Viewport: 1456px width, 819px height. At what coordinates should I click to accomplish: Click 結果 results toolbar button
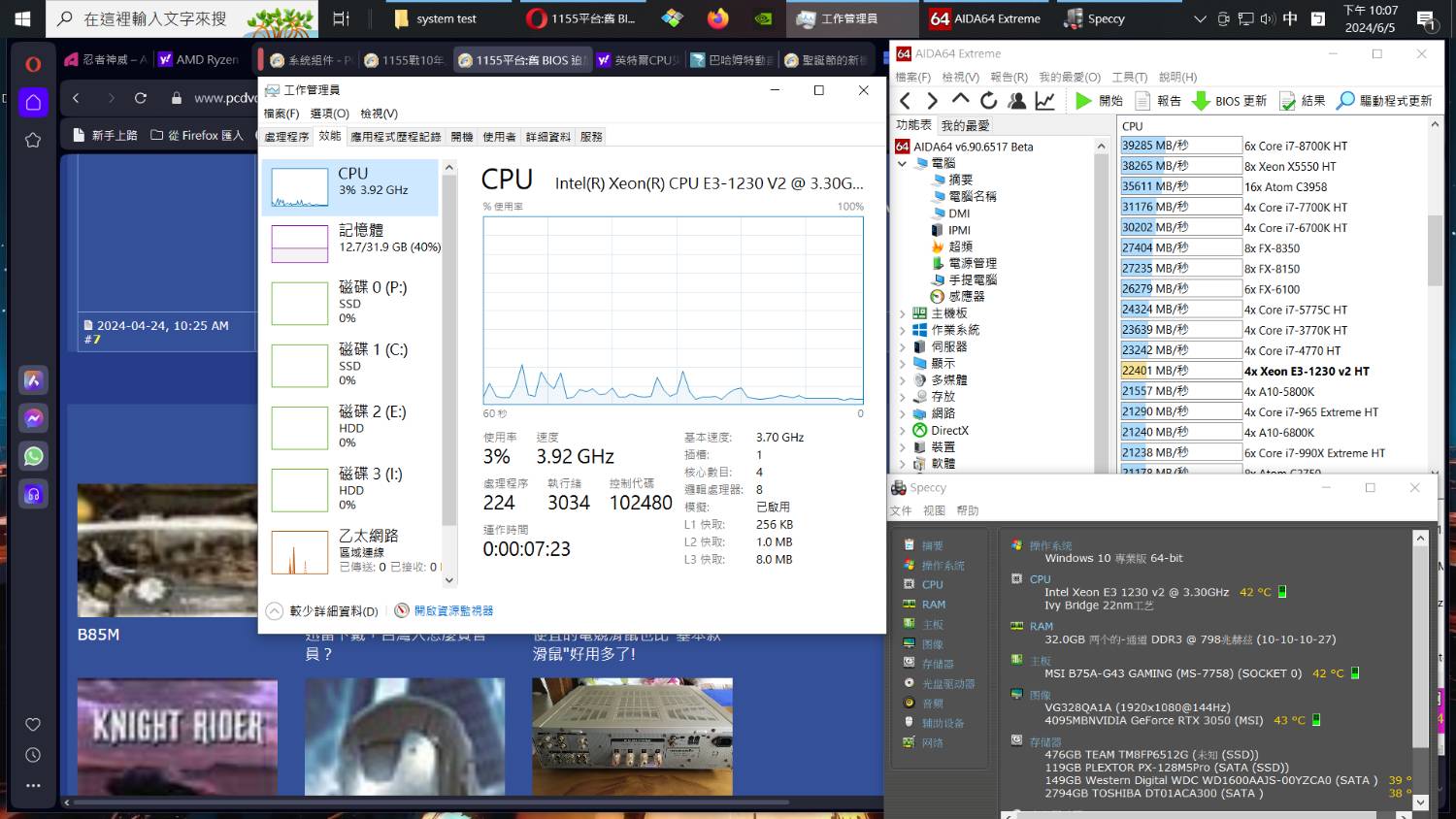click(x=1302, y=100)
